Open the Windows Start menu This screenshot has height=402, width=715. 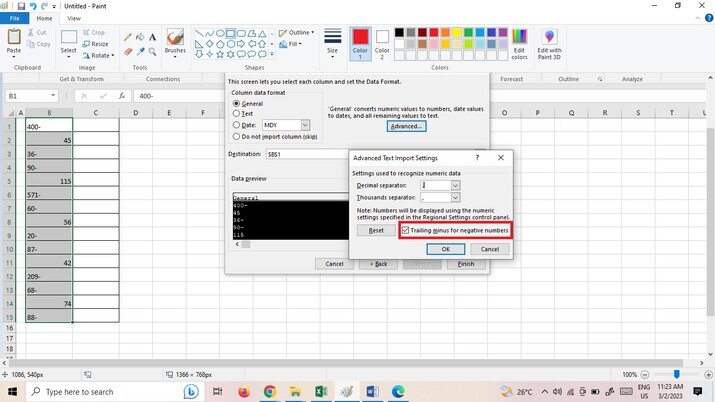tap(12, 392)
